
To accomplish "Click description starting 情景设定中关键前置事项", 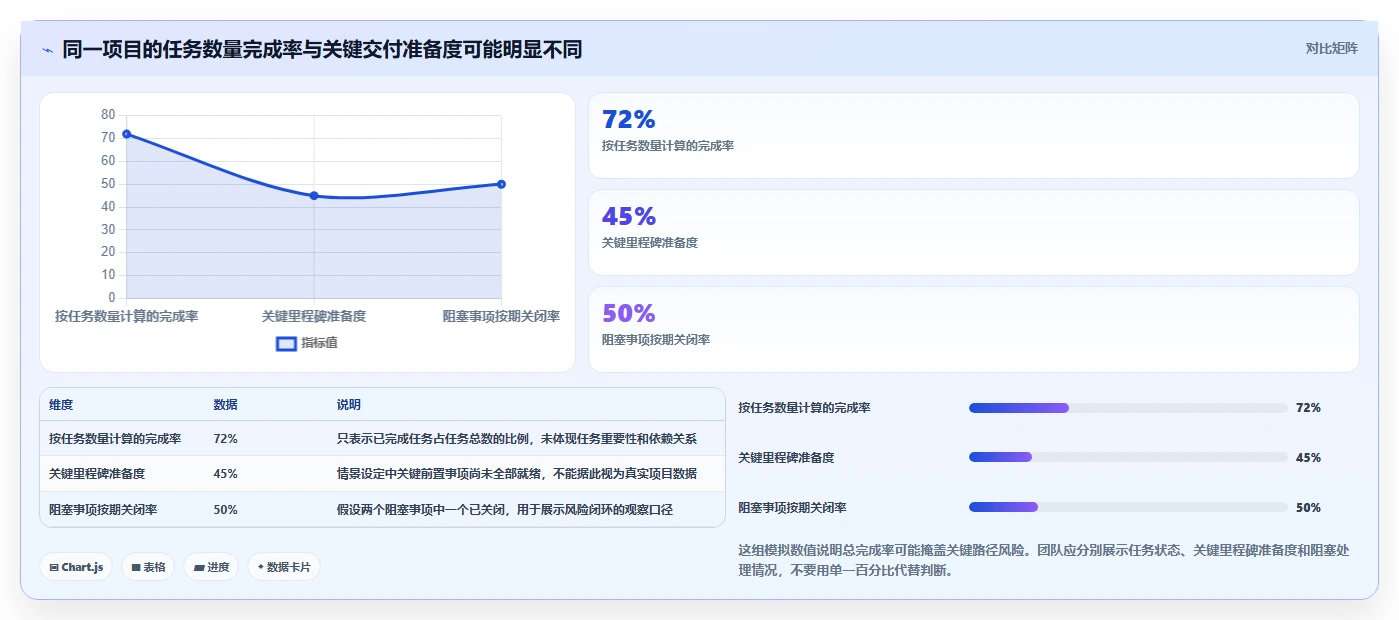I will click(517, 474).
